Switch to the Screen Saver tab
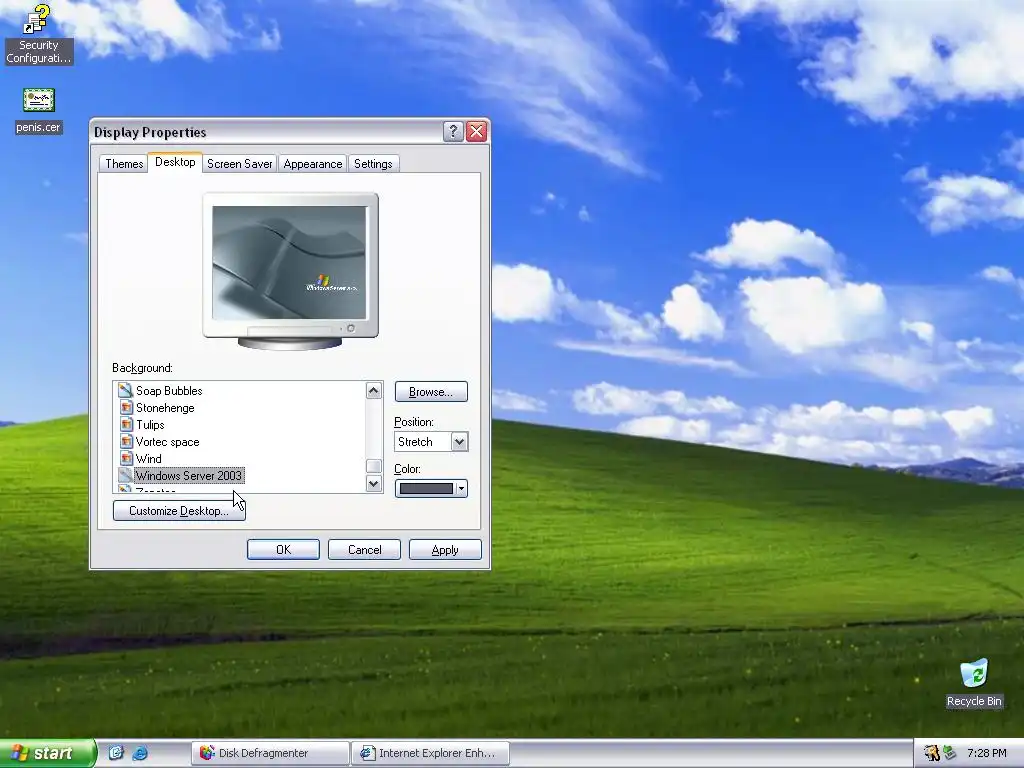1024x768 pixels. point(240,164)
